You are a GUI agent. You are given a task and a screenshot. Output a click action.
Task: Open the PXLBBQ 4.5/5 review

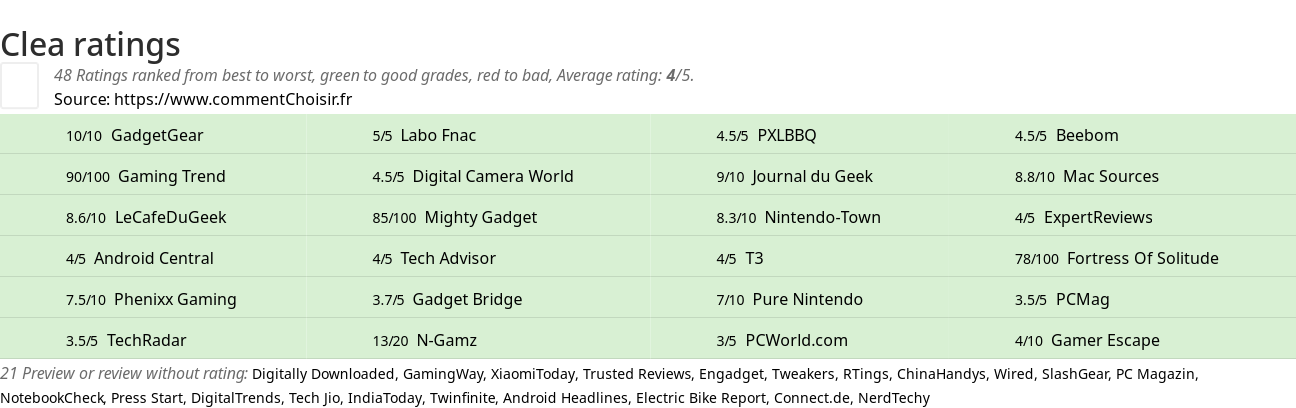pyautogui.click(x=766, y=135)
